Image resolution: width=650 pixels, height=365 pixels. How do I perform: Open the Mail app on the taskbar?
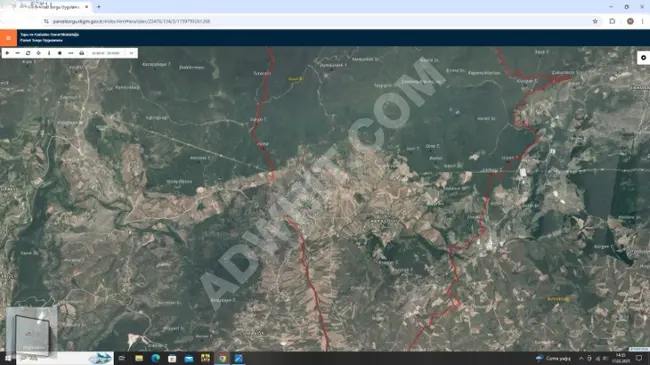click(189, 358)
